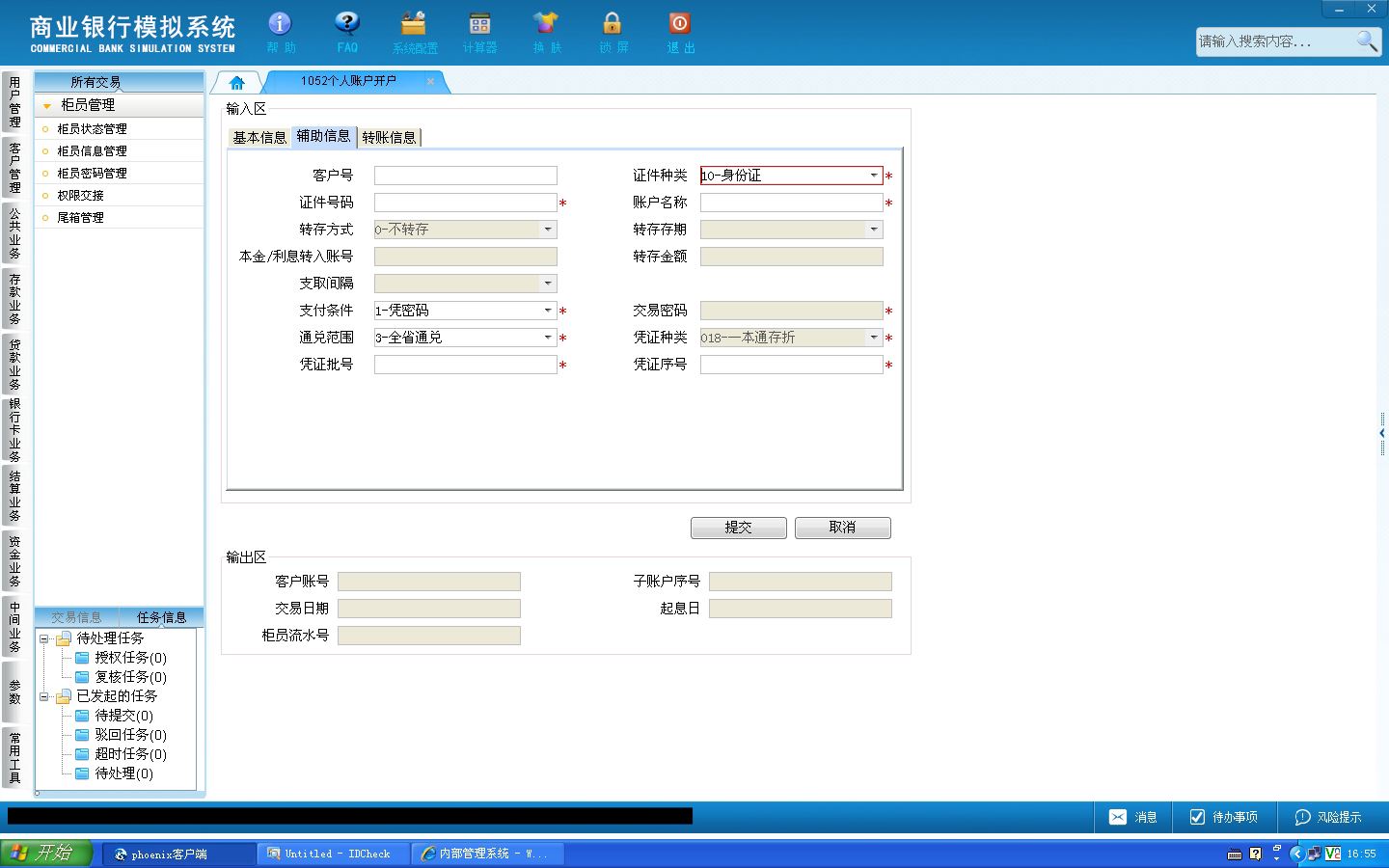
Task: Select 常用工具 vertical sidebar tab
Action: click(14, 758)
